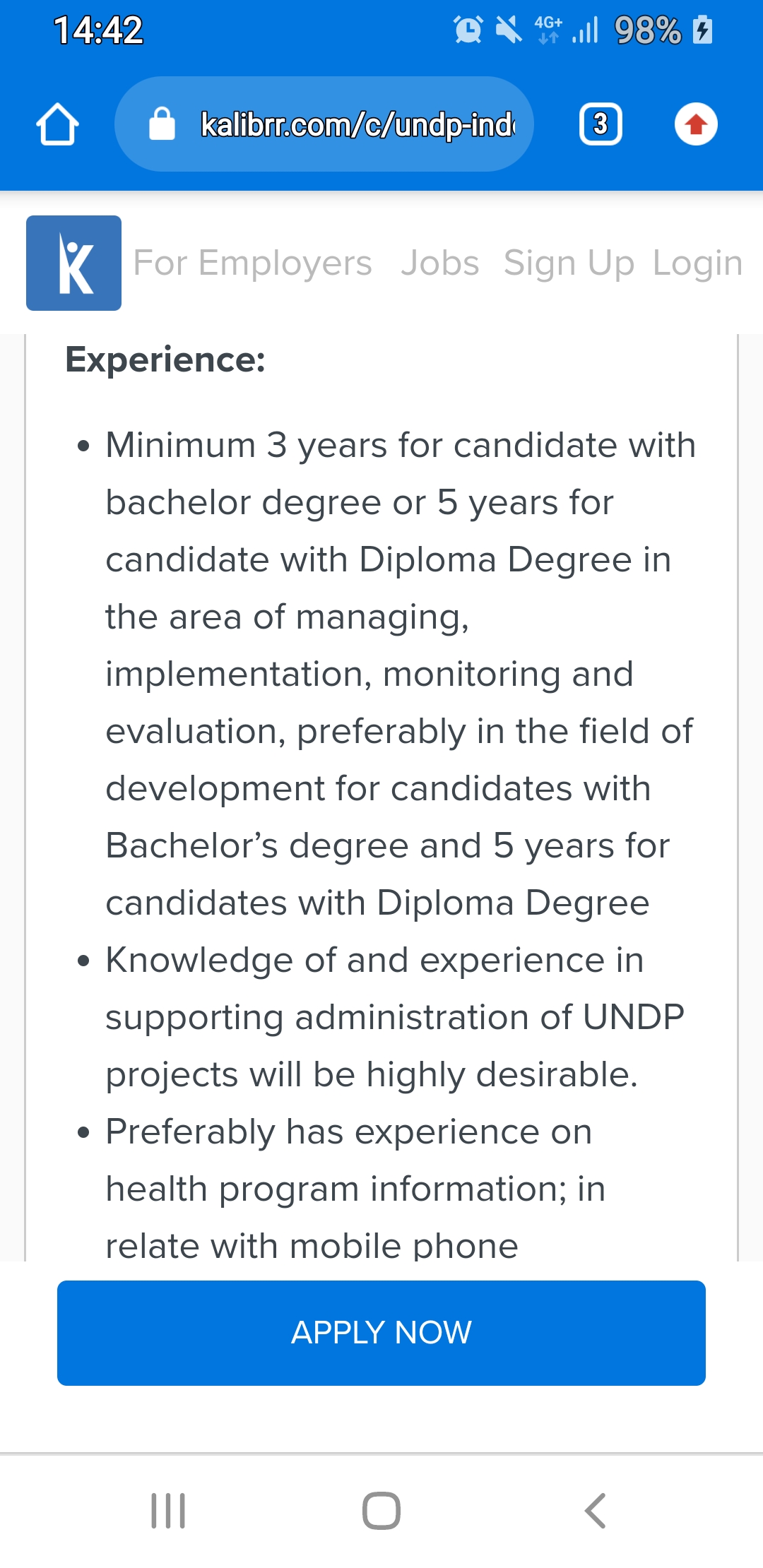
Task: Go to the For Employers page
Action: click(x=252, y=263)
